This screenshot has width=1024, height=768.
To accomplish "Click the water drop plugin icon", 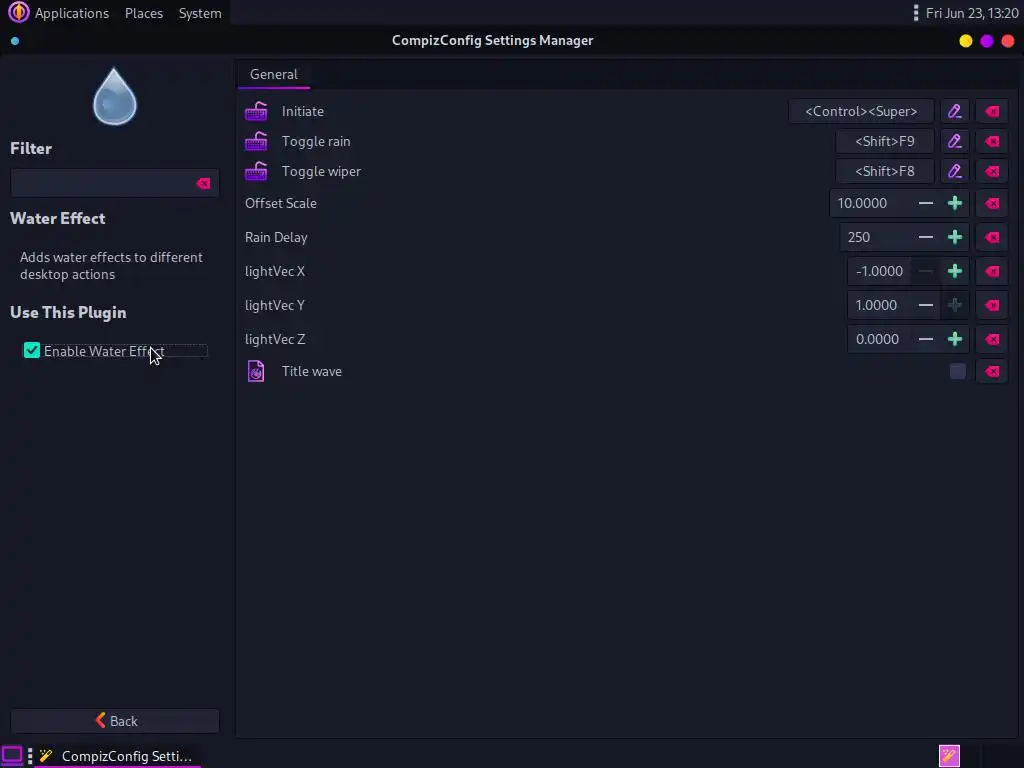I will click(115, 97).
